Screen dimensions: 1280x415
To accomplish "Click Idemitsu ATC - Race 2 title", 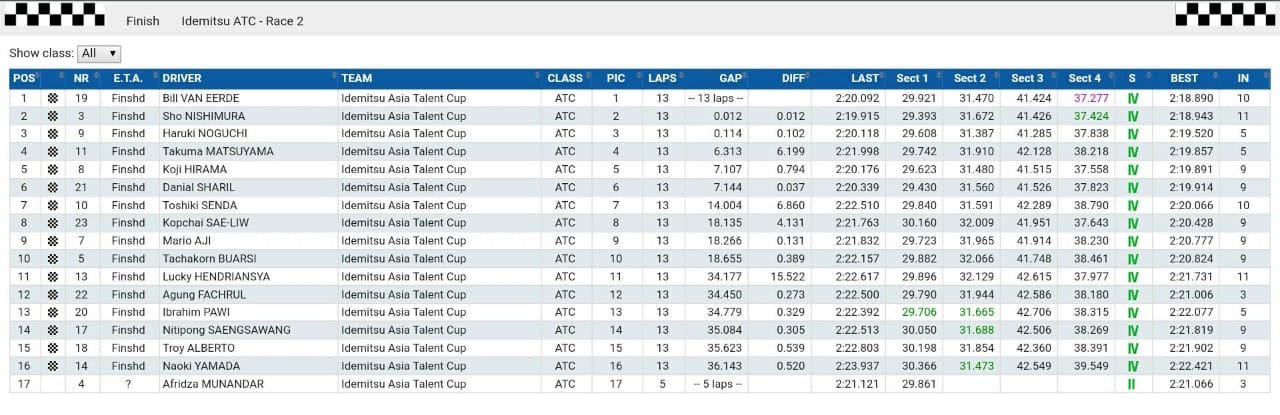I will coord(243,21).
